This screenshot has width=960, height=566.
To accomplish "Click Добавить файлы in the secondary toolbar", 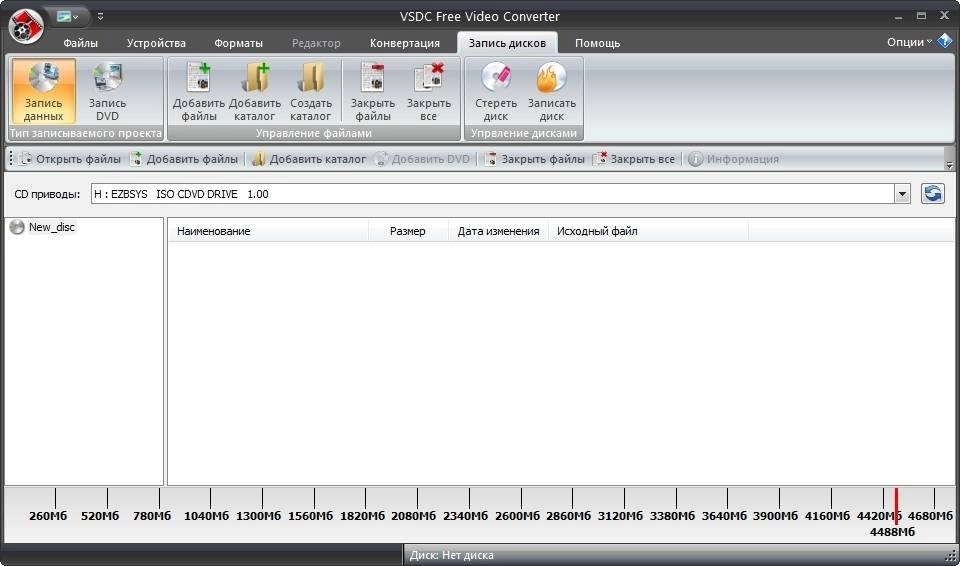I will [x=184, y=159].
